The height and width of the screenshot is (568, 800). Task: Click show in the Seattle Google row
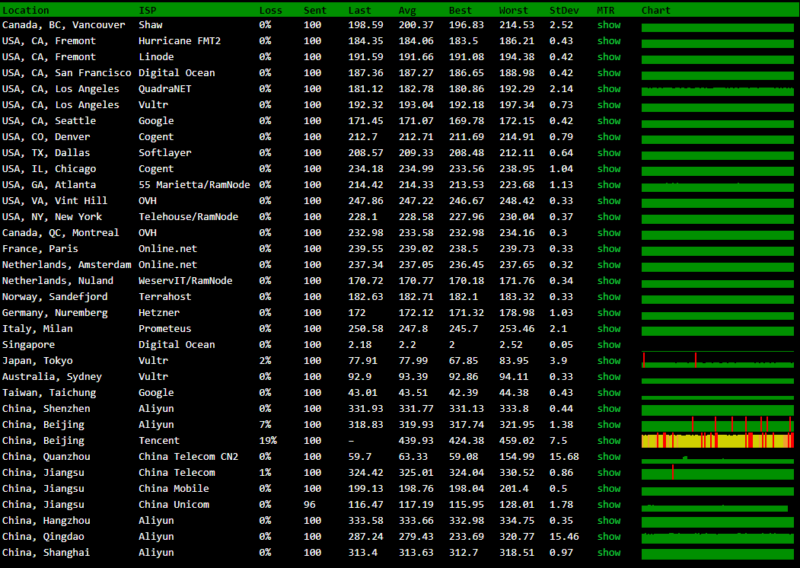[x=608, y=120]
